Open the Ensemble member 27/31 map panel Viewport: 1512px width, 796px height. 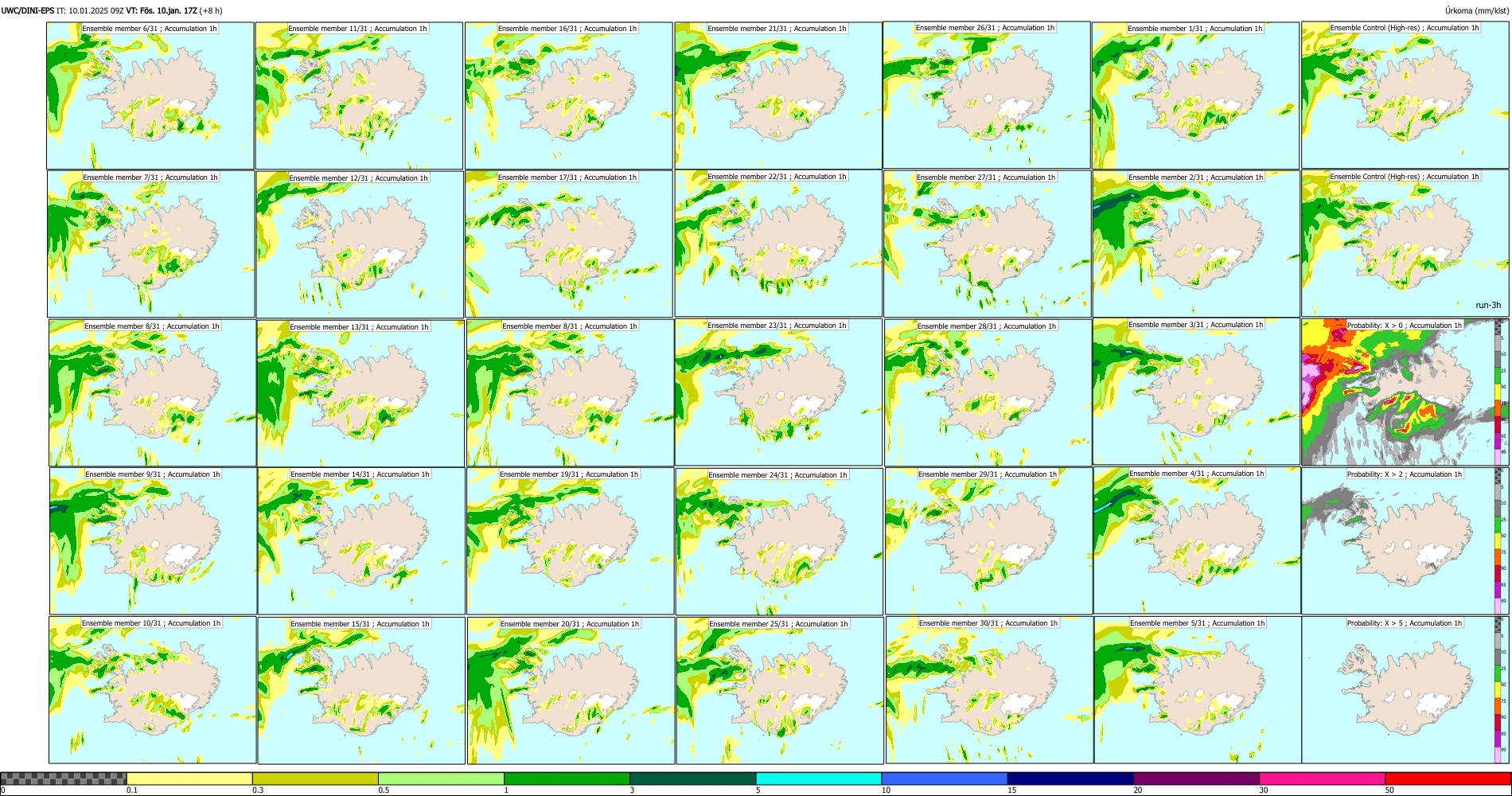pyautogui.click(x=988, y=244)
